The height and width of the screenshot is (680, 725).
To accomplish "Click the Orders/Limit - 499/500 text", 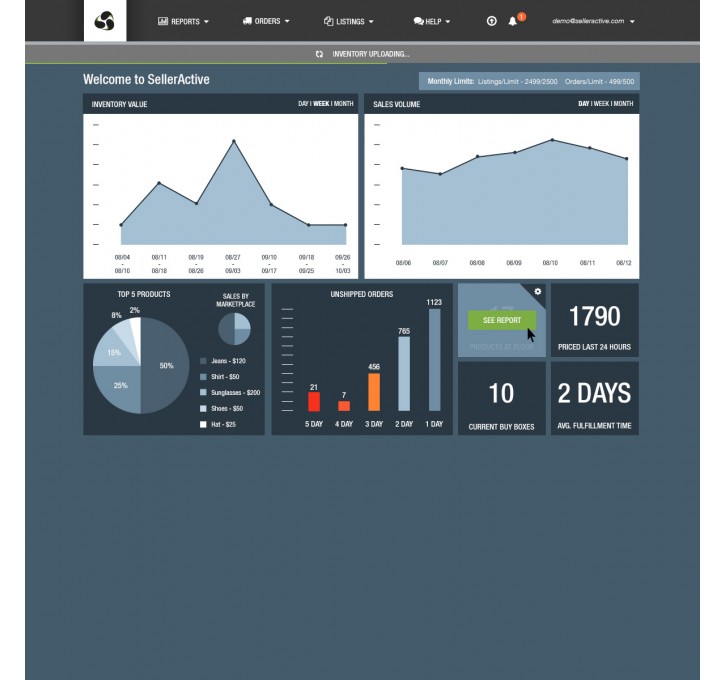I will click(599, 81).
